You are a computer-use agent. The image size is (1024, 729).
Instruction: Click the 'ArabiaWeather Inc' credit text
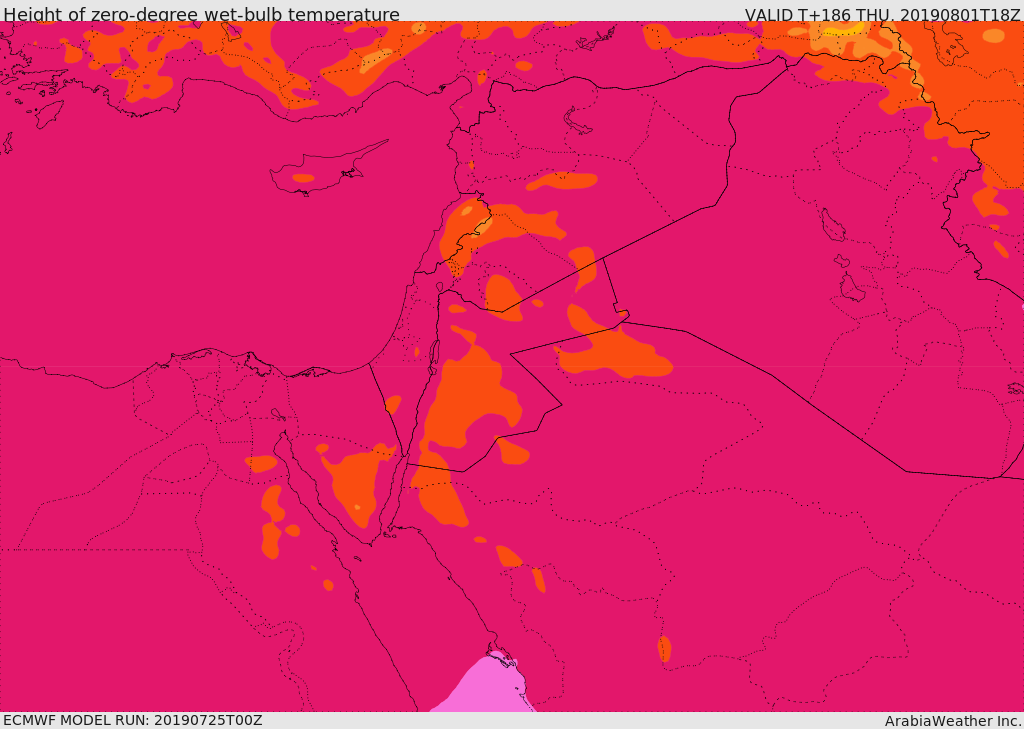pos(953,721)
